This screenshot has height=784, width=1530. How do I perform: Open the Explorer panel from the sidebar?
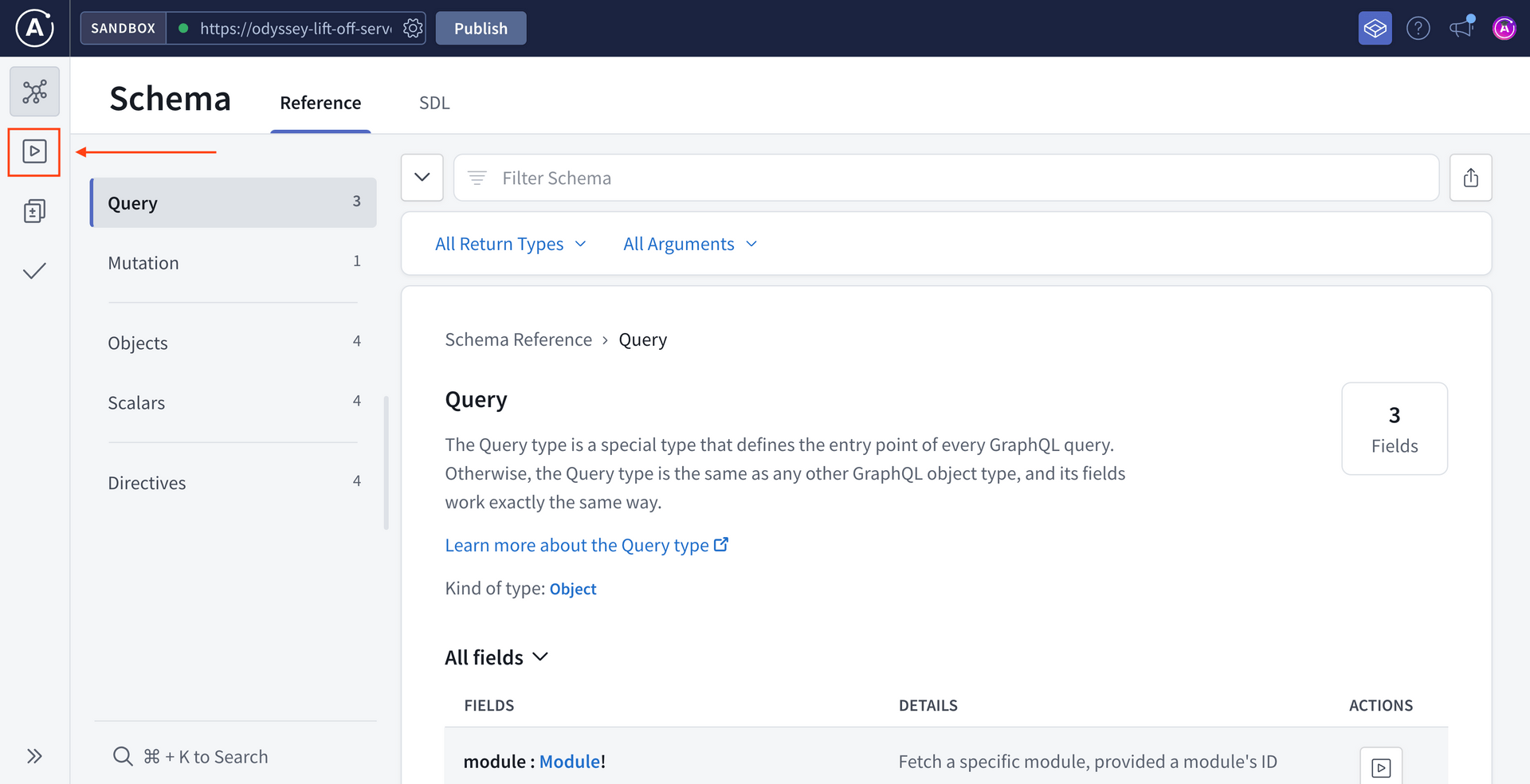[33, 151]
